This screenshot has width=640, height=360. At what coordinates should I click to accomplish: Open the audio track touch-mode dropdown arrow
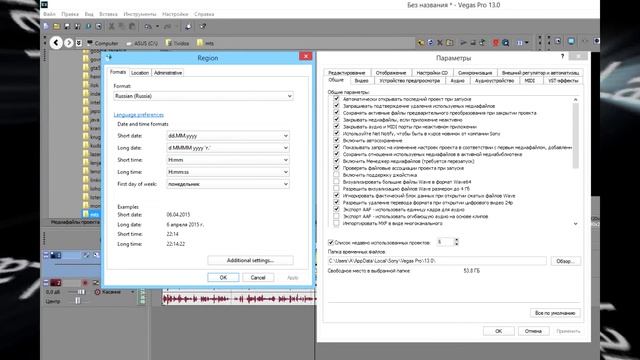[133, 292]
